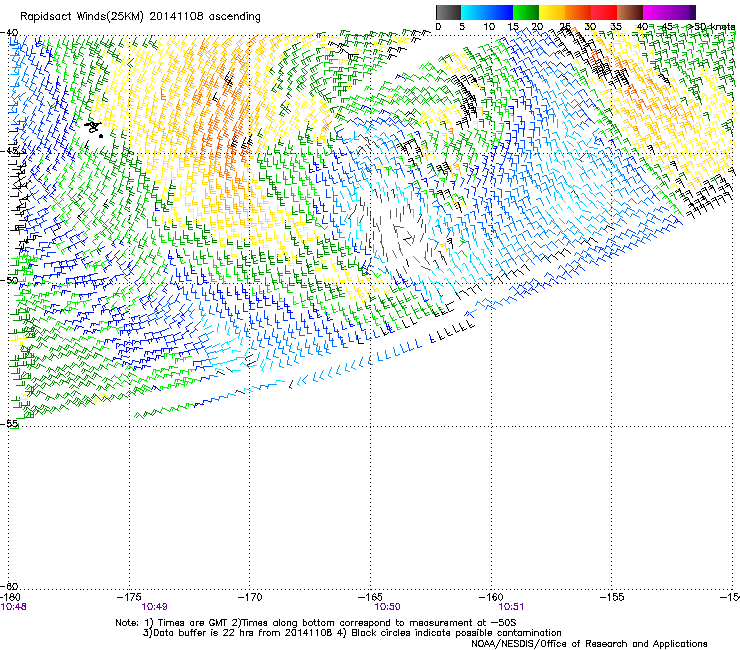740x650 pixels.
Task: Click the yellow 20-25 knots color swatch
Action: [552, 12]
